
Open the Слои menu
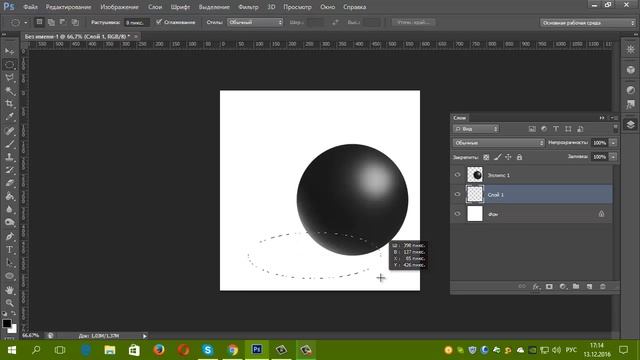[155, 7]
